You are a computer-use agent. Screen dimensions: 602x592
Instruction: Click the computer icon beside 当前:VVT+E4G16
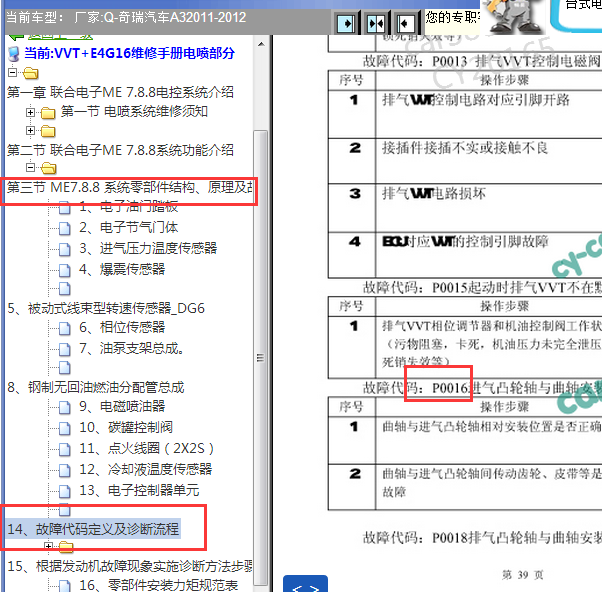coord(14,54)
